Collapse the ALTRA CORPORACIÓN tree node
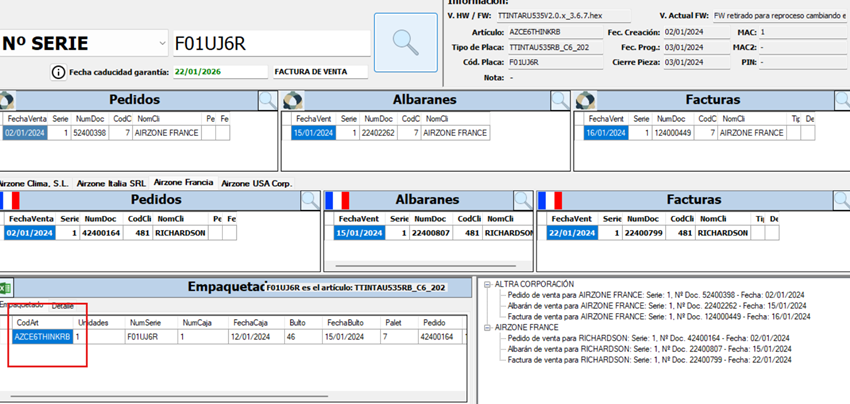This screenshot has height=404, width=850. [x=486, y=285]
